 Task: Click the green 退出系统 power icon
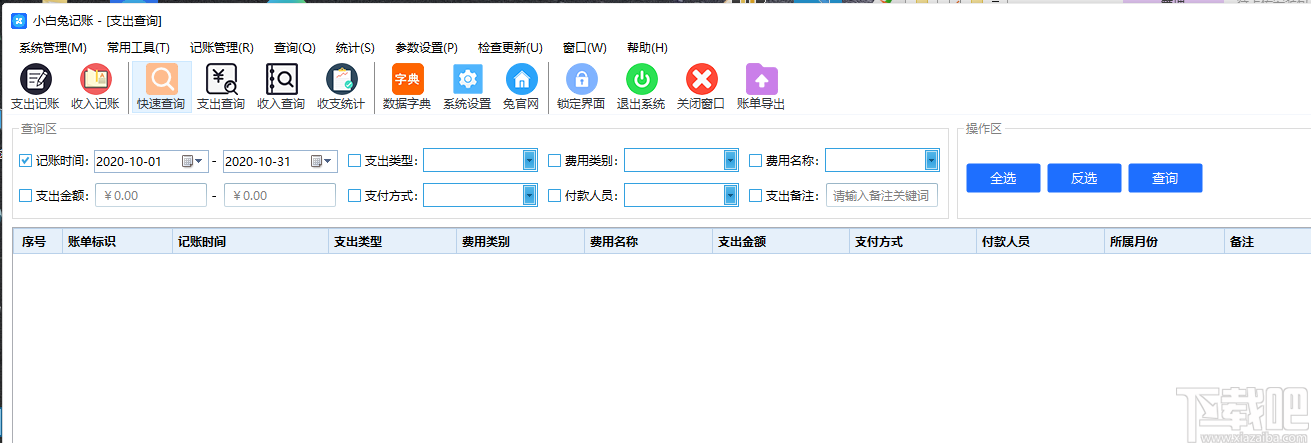coord(641,86)
